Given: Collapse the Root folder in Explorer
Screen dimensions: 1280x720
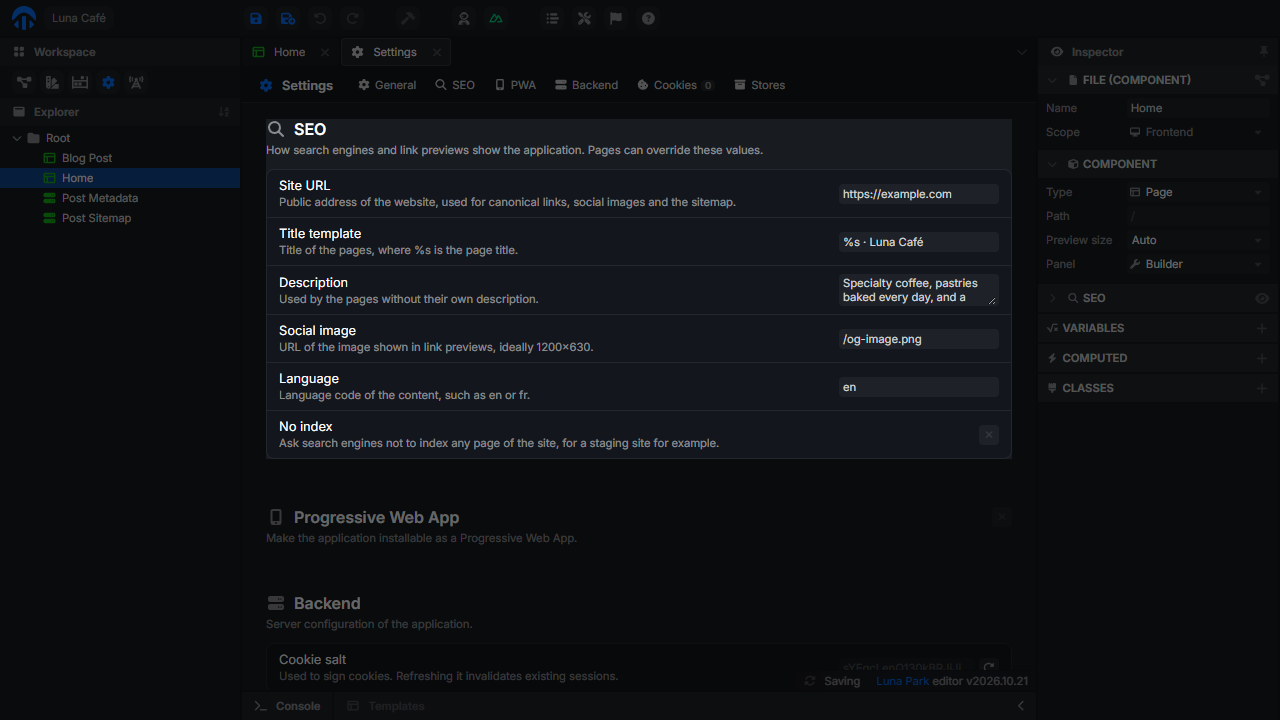Looking at the screenshot, I should [17, 138].
